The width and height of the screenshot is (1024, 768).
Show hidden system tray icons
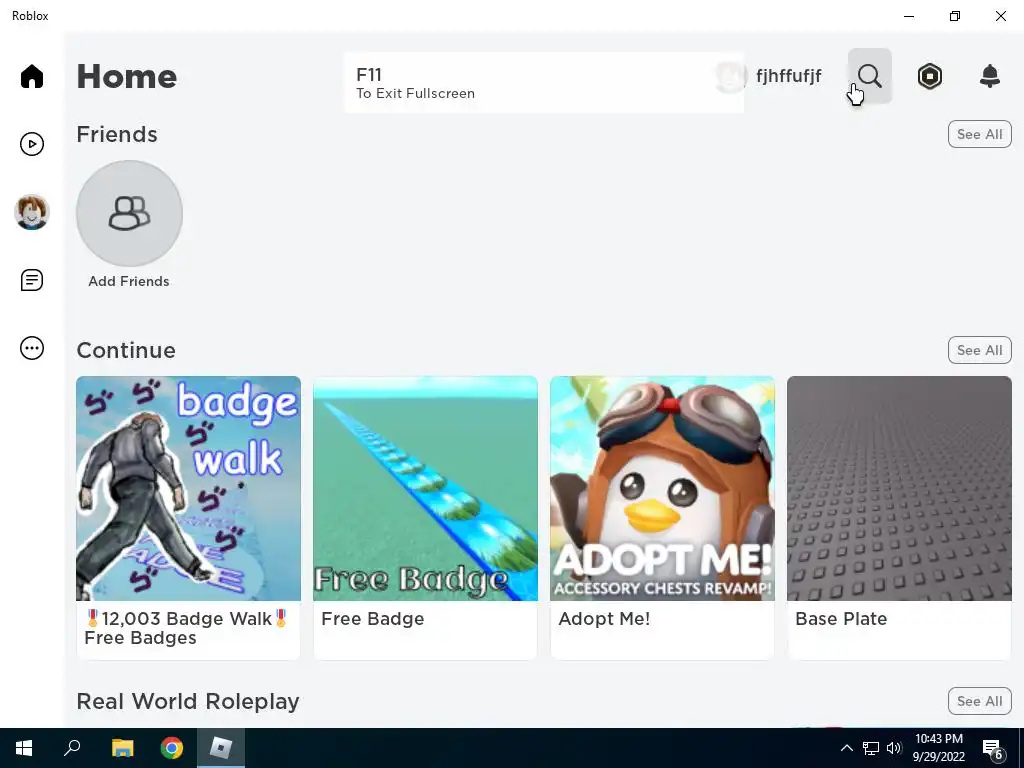846,748
